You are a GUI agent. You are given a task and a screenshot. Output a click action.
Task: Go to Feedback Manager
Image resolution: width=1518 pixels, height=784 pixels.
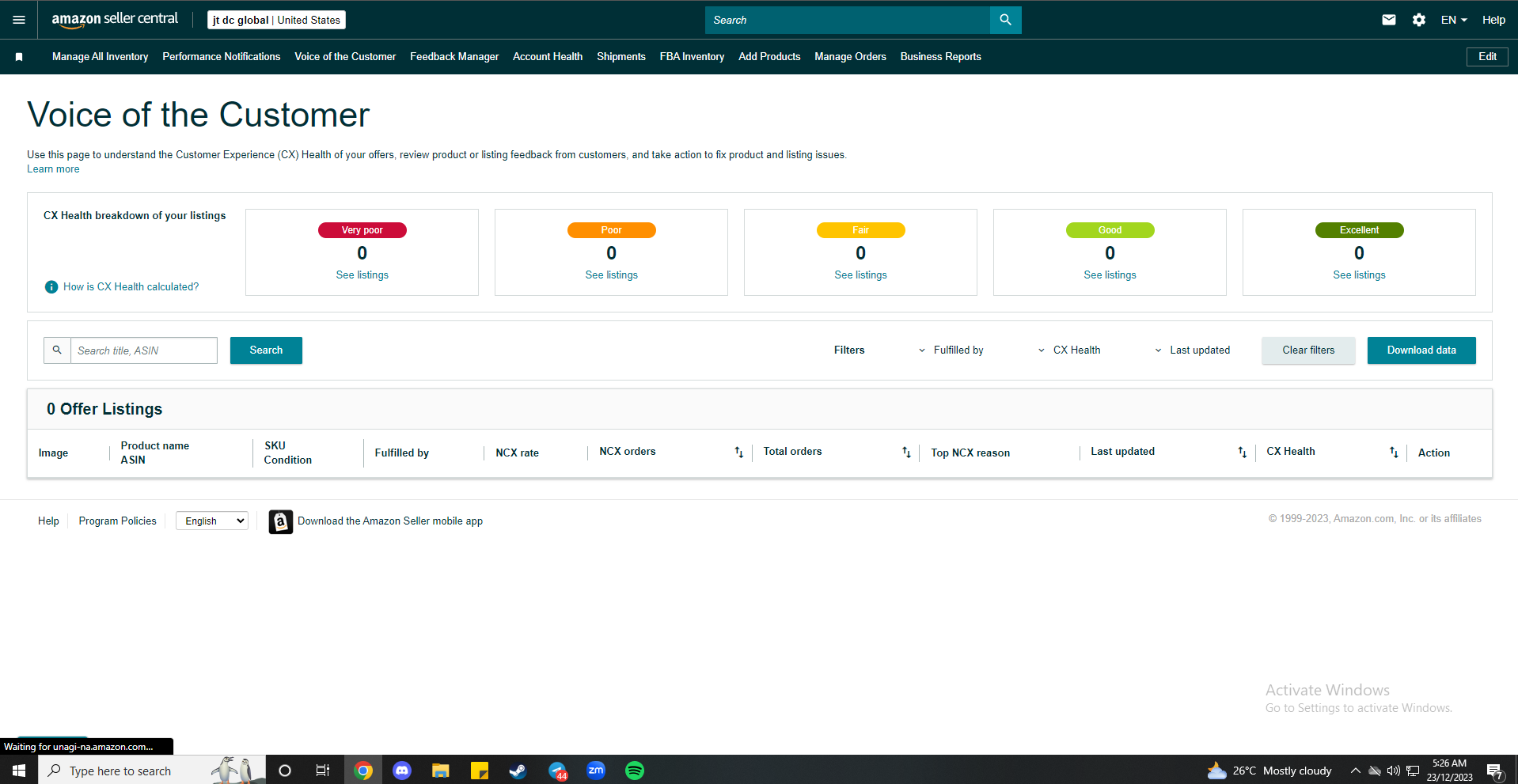pos(454,57)
